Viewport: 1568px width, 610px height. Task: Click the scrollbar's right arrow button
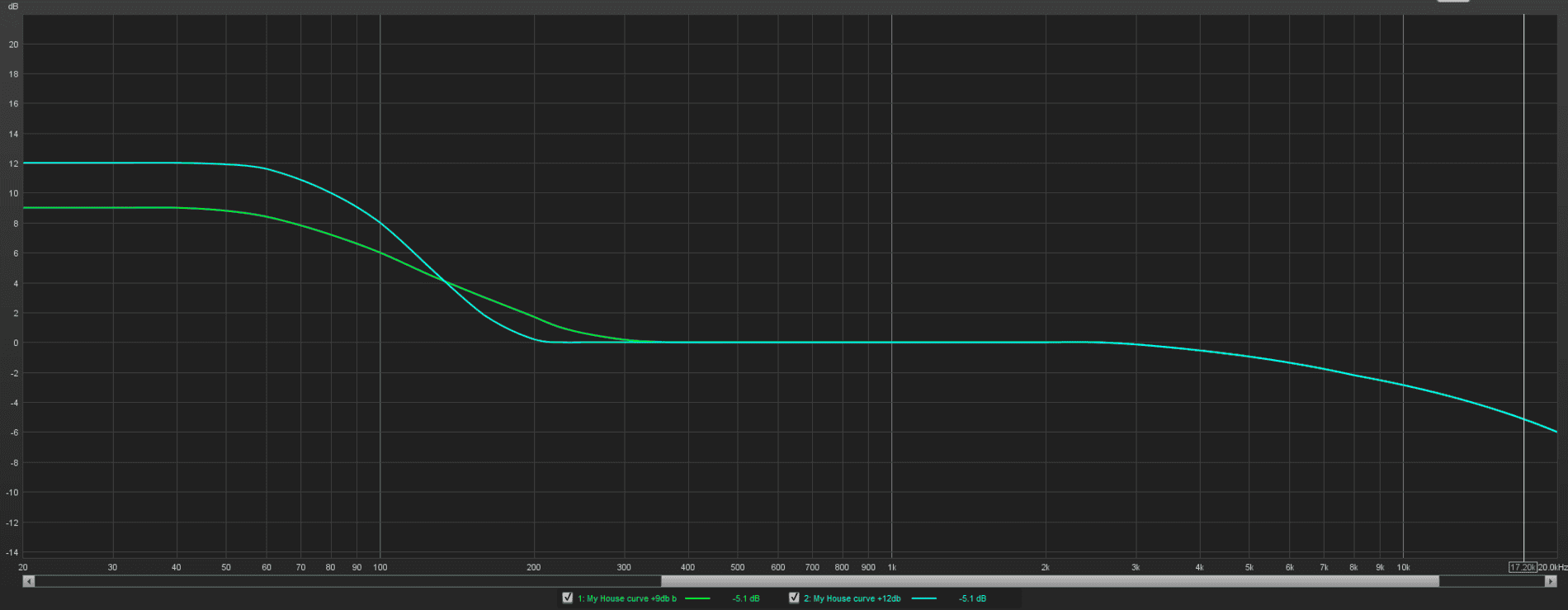click(x=1550, y=581)
